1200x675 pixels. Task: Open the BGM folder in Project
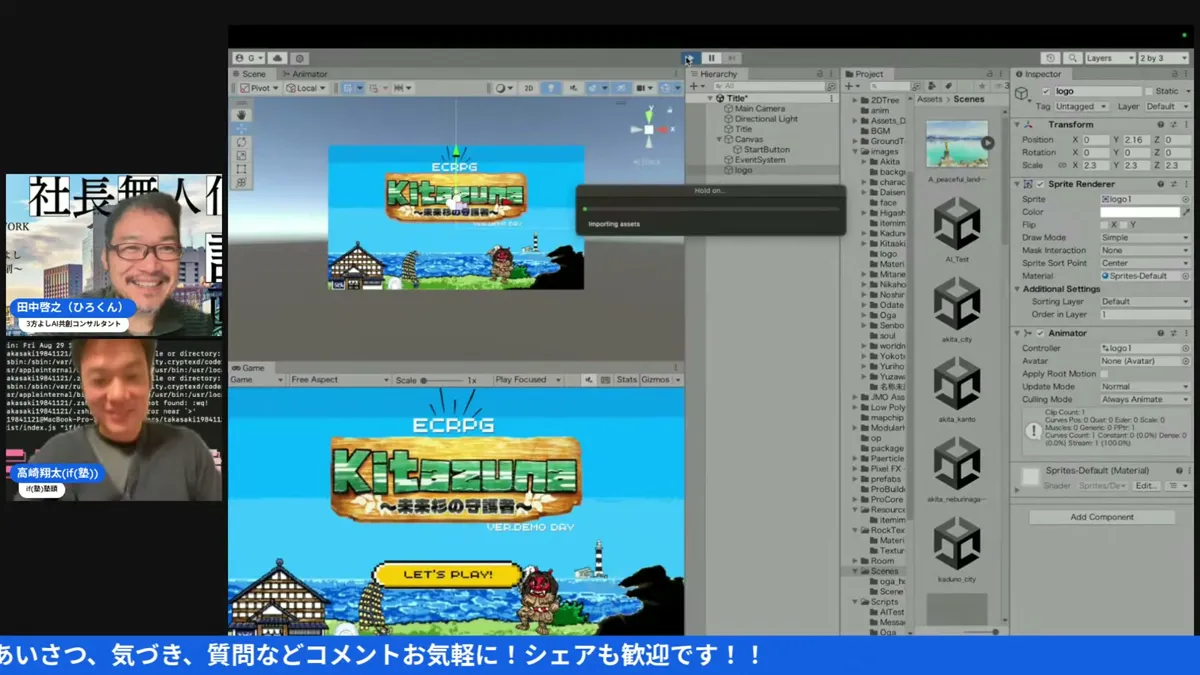point(880,131)
